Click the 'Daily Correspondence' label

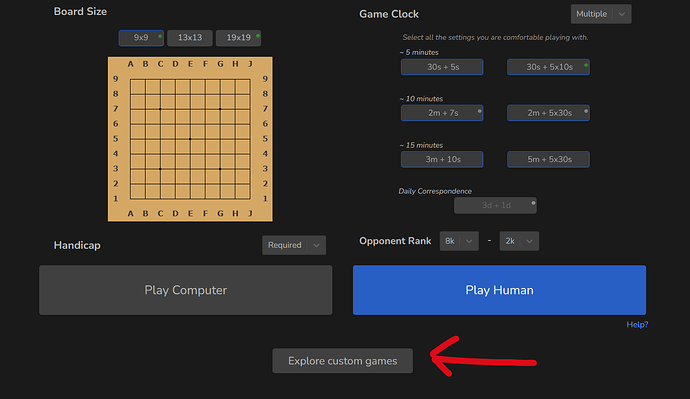point(435,191)
